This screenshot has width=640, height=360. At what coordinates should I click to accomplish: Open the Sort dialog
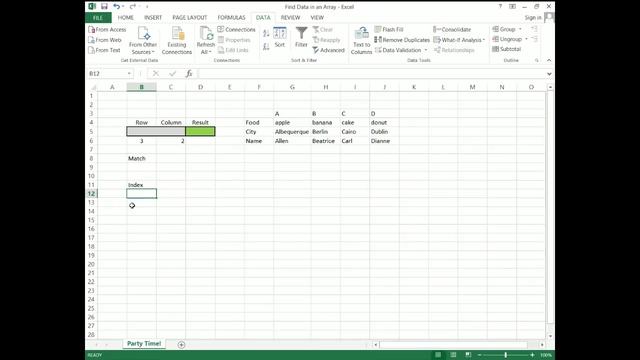tap(280, 38)
